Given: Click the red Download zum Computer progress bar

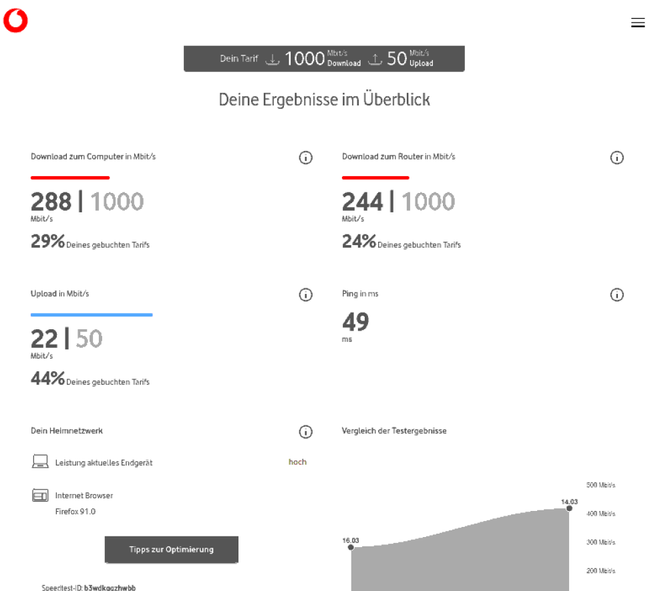Looking at the screenshot, I should pyautogui.click(x=70, y=178).
